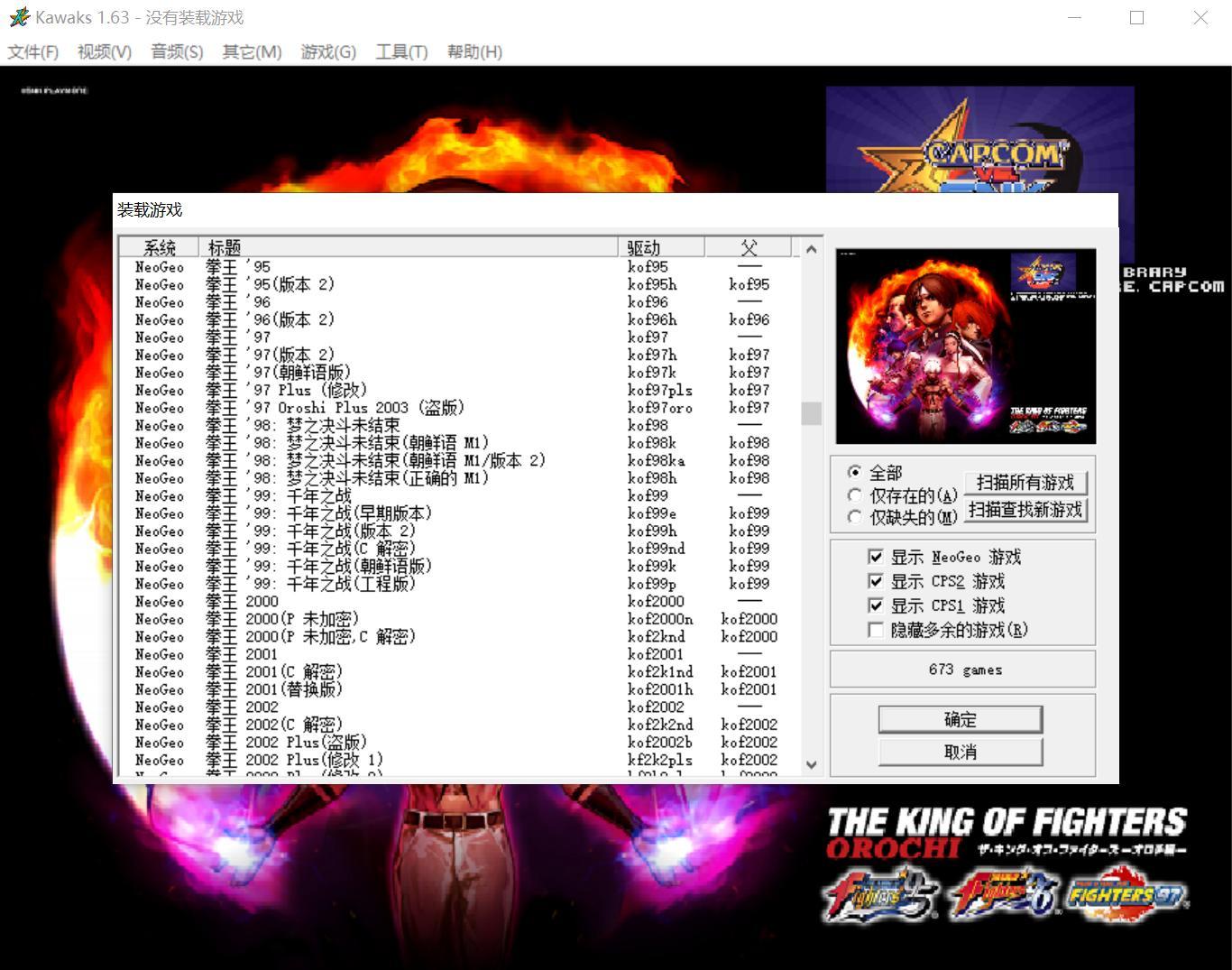Click the 扫描所有游戏 button

click(1025, 483)
